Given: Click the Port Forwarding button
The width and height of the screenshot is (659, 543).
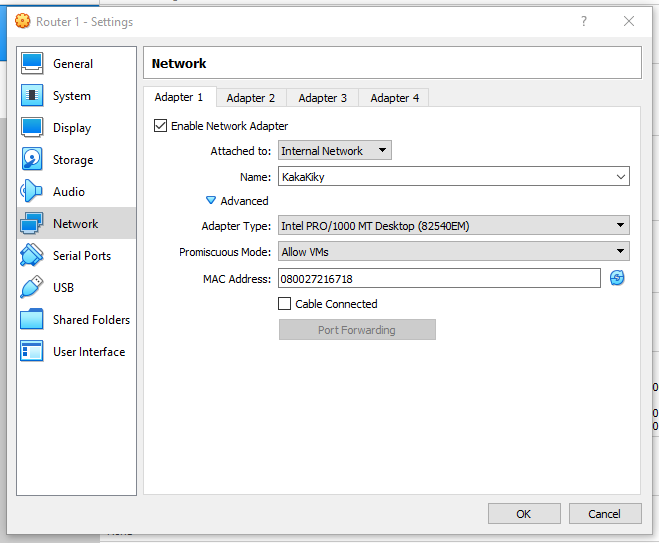Looking at the screenshot, I should pyautogui.click(x=357, y=330).
